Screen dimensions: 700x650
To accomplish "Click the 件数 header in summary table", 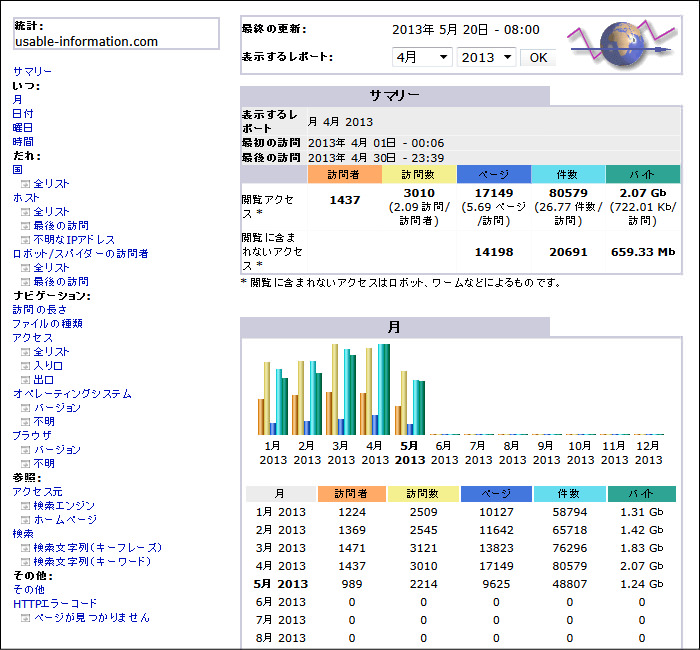I will point(568,175).
